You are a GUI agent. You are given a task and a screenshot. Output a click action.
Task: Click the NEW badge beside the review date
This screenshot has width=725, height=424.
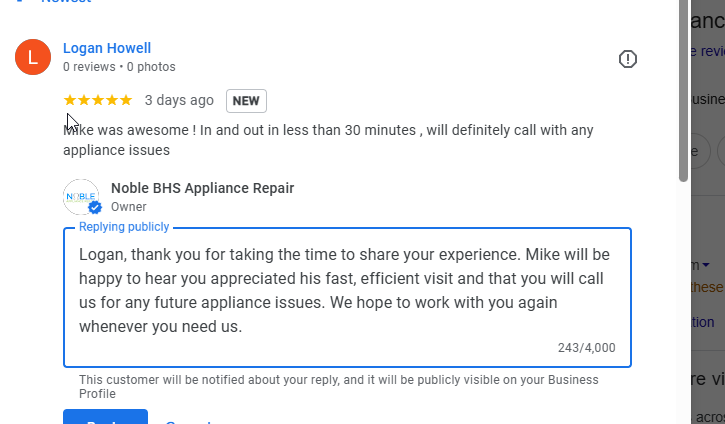tap(246, 101)
